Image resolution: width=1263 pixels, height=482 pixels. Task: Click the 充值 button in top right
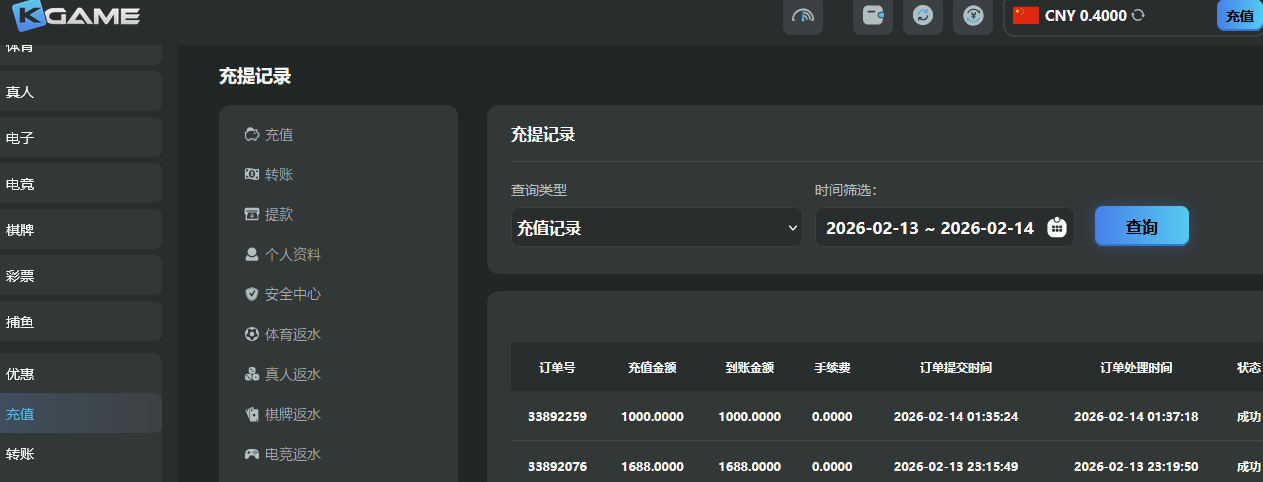[1239, 16]
